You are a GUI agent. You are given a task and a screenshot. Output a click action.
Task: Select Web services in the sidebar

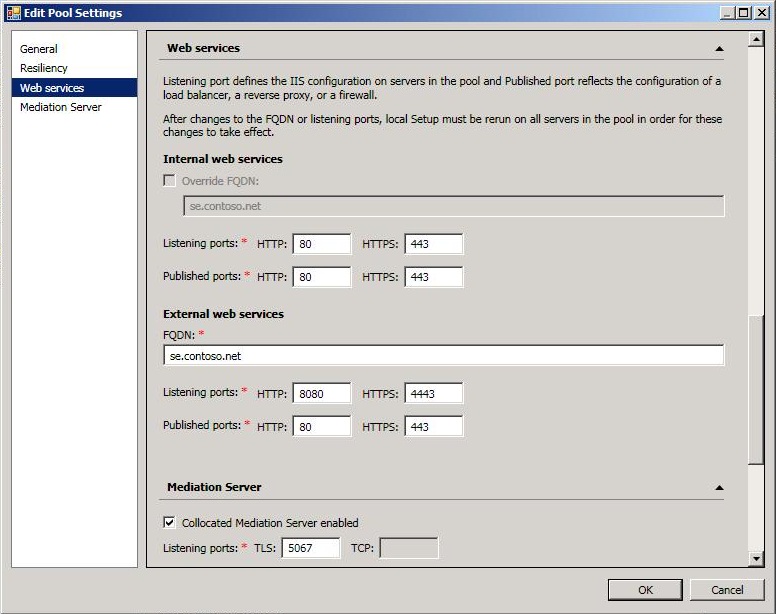[74, 88]
